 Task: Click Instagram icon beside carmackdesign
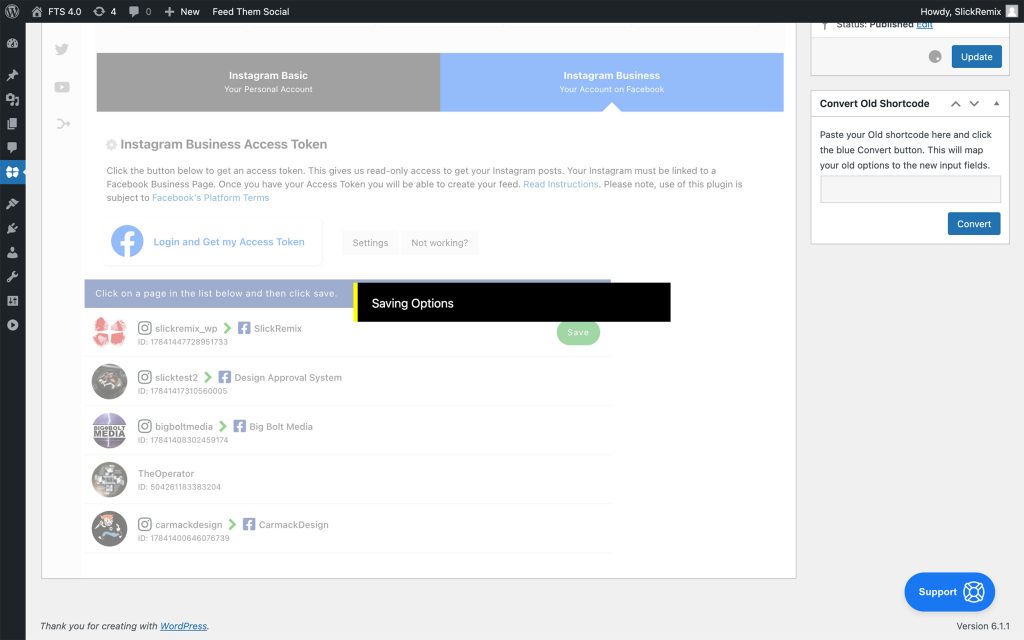tap(145, 524)
